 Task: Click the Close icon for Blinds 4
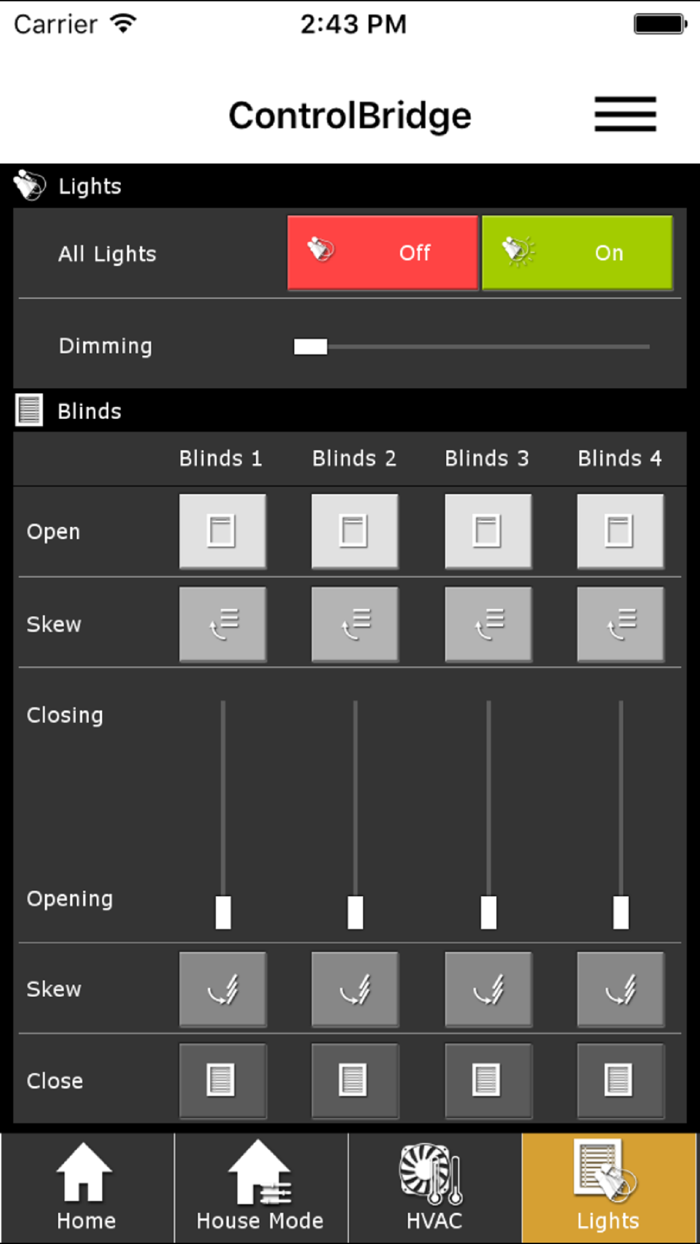(x=620, y=1081)
